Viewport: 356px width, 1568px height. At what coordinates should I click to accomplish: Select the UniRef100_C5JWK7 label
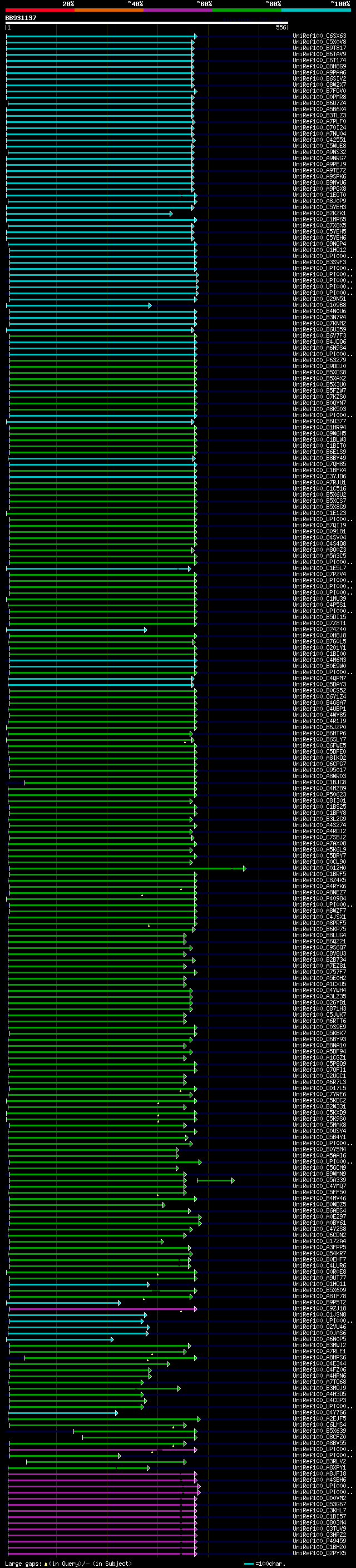tap(319, 1014)
